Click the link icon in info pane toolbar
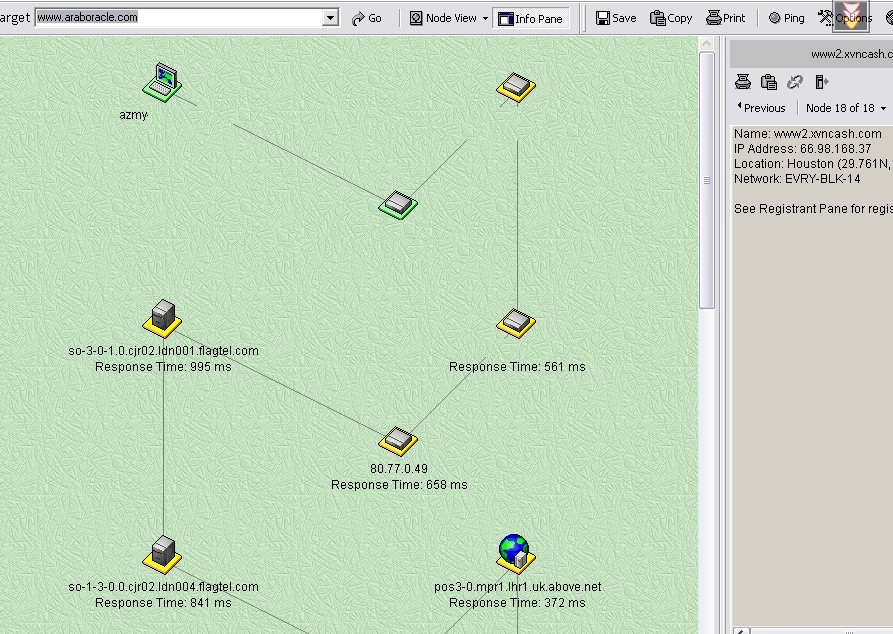This screenshot has width=893, height=634. [x=795, y=82]
